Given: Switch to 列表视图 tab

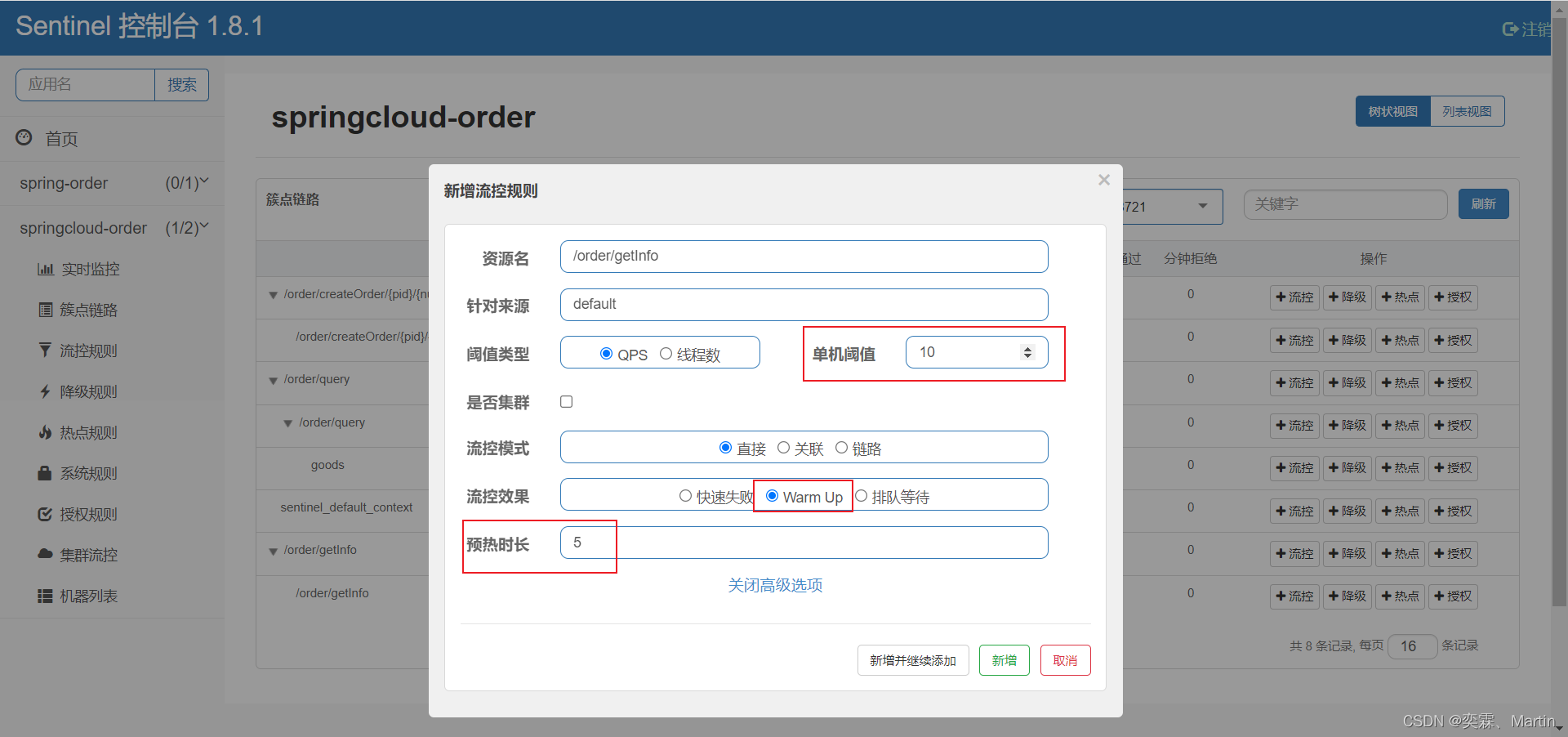Looking at the screenshot, I should [1466, 112].
